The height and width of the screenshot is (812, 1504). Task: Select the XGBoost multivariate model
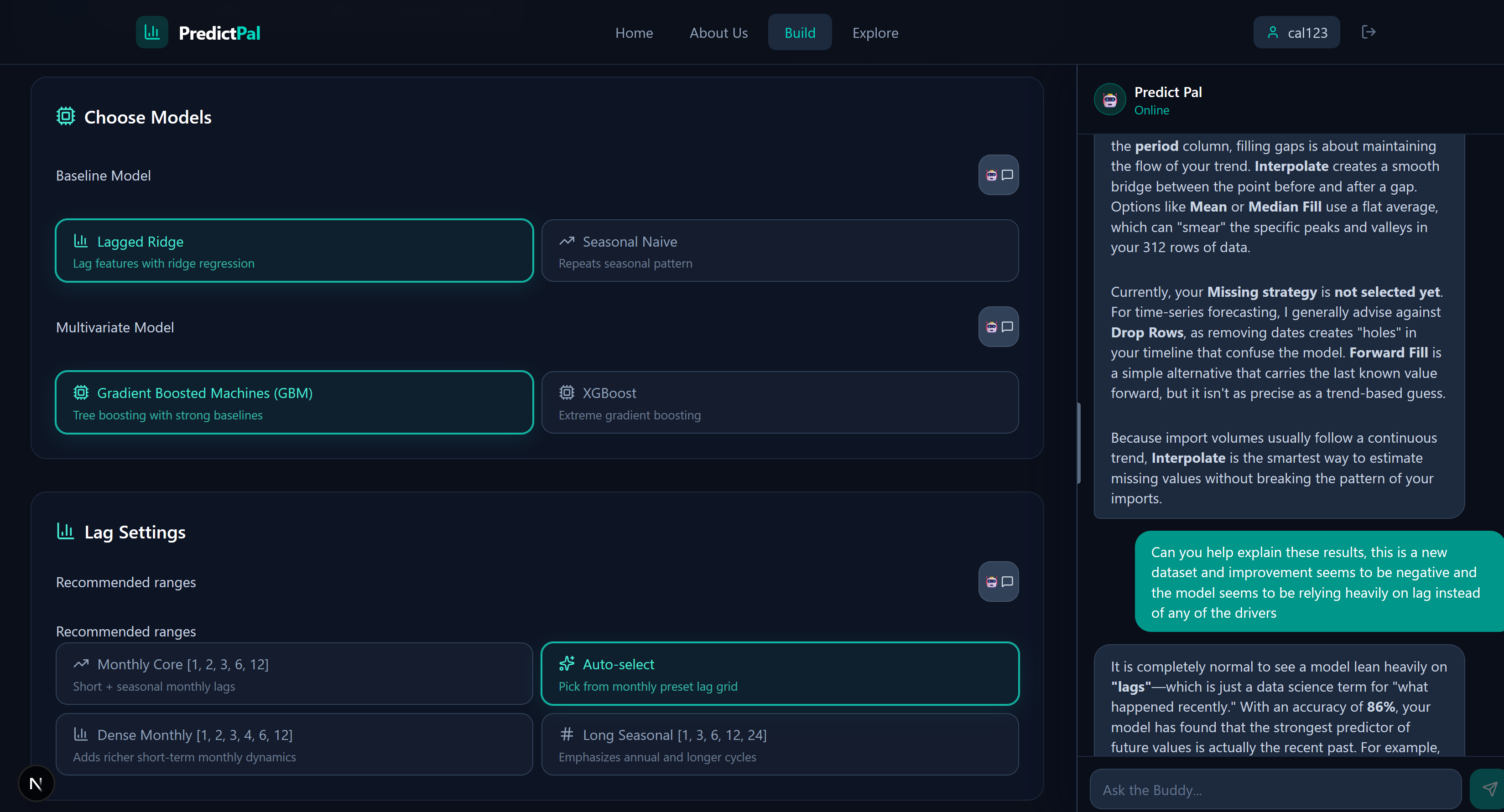[x=780, y=403]
